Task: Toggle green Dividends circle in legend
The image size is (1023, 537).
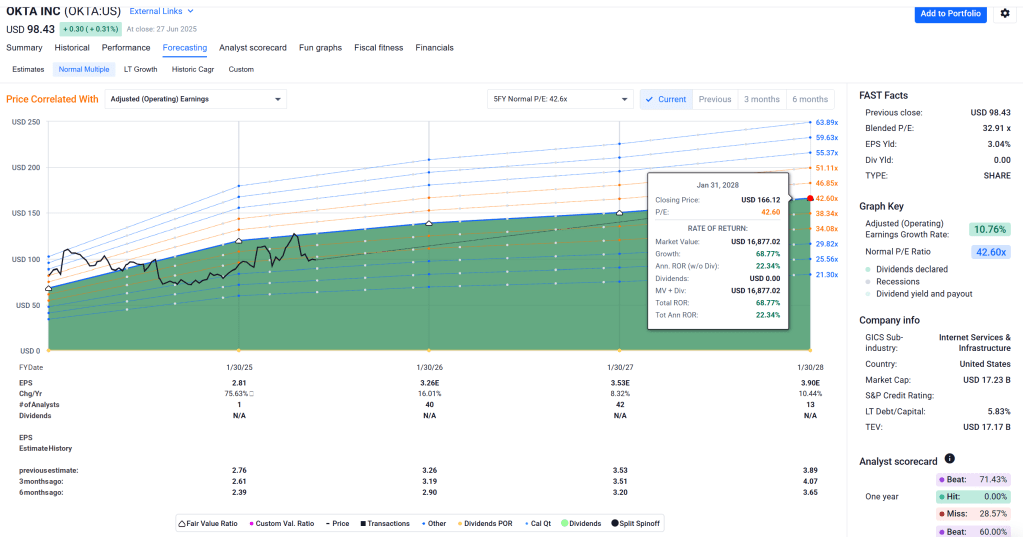Action: pyautogui.click(x=566, y=523)
